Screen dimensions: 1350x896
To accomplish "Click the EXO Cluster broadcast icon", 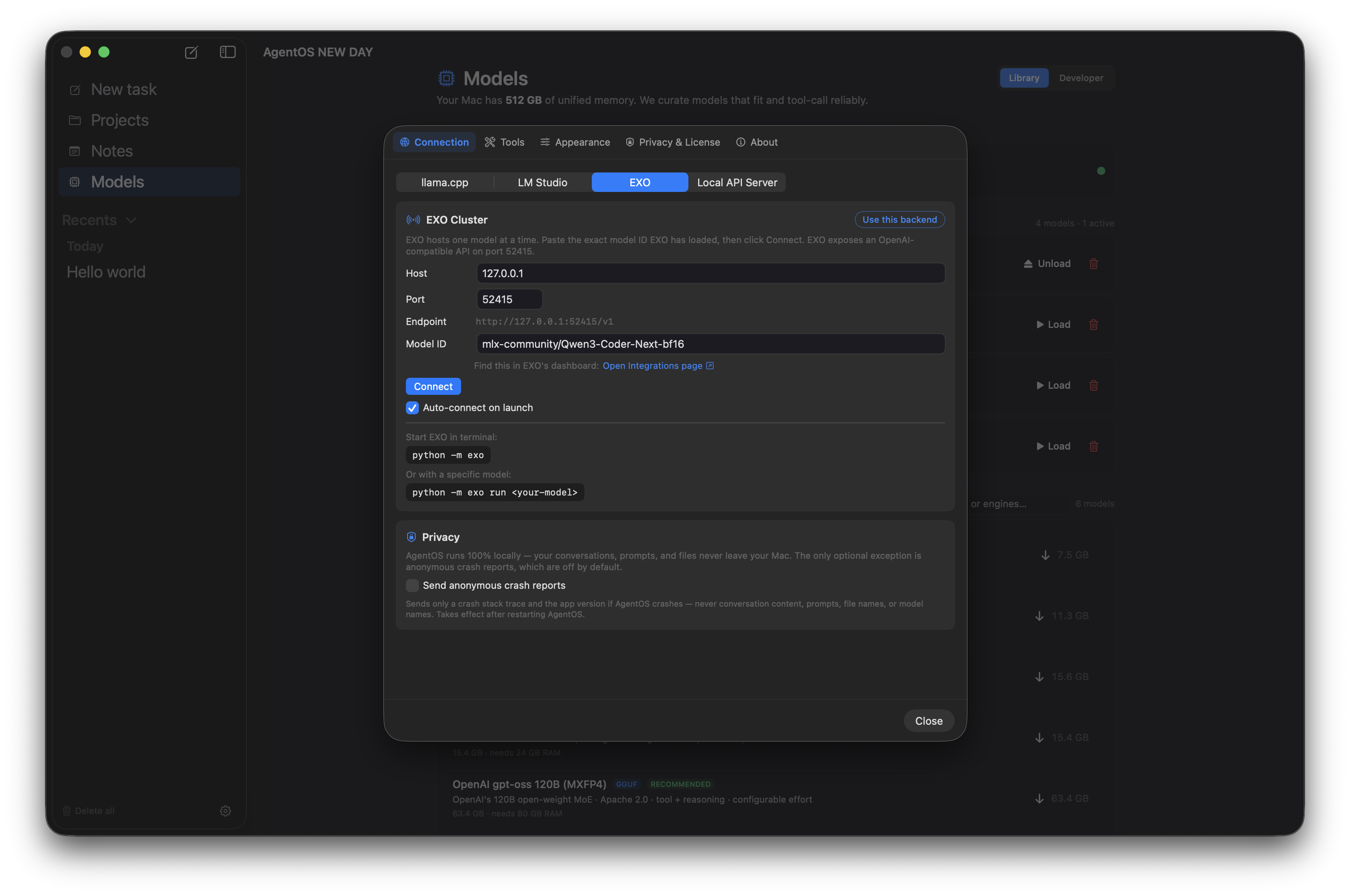I will [x=413, y=220].
